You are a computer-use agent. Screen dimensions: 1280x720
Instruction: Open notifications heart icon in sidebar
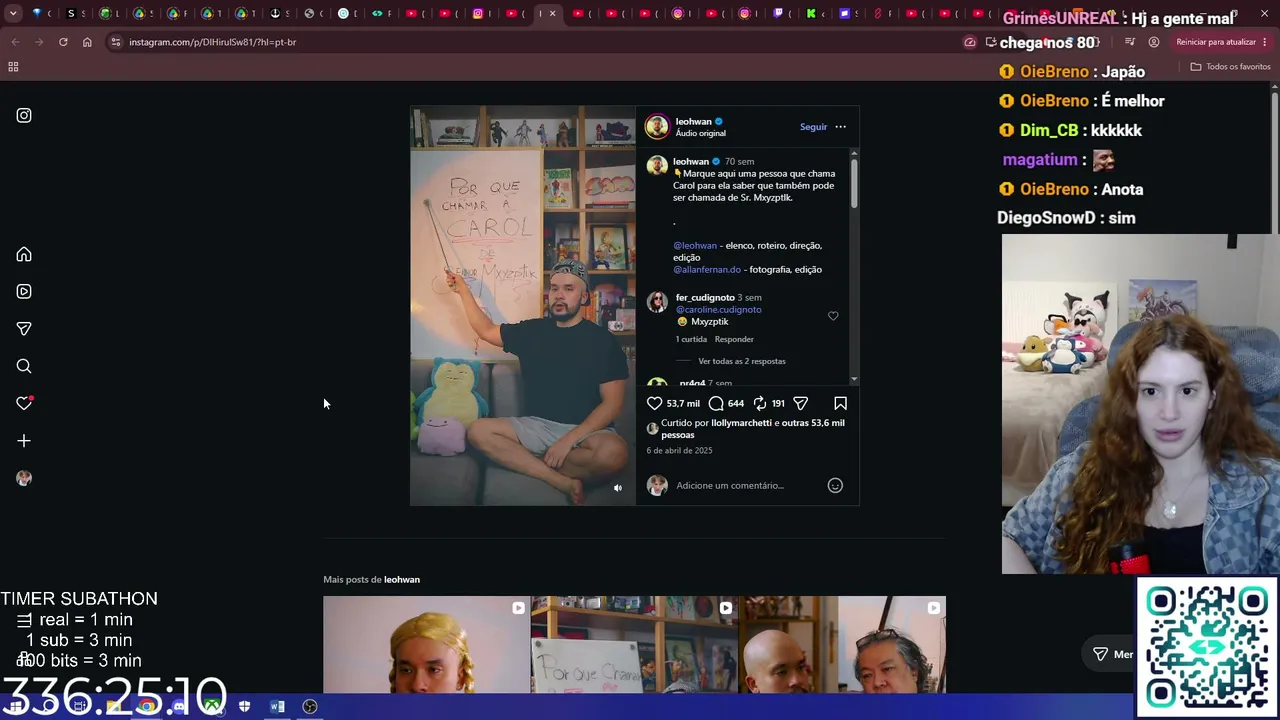pos(24,403)
